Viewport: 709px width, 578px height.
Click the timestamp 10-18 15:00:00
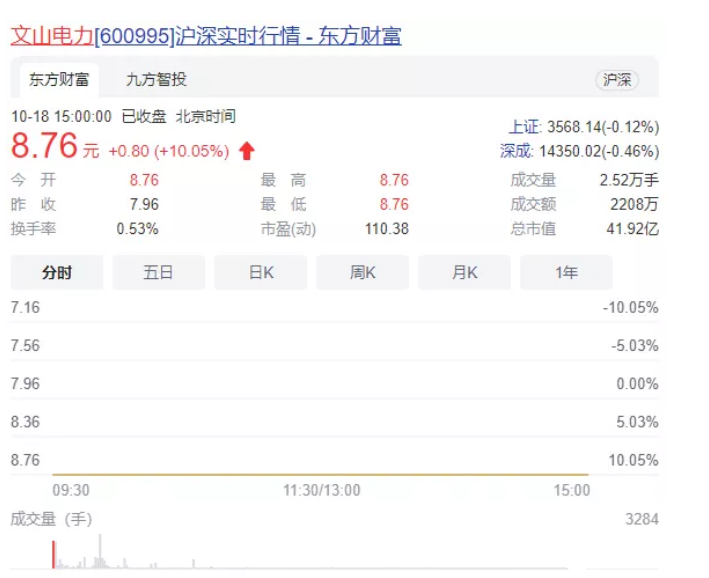[x=61, y=117]
